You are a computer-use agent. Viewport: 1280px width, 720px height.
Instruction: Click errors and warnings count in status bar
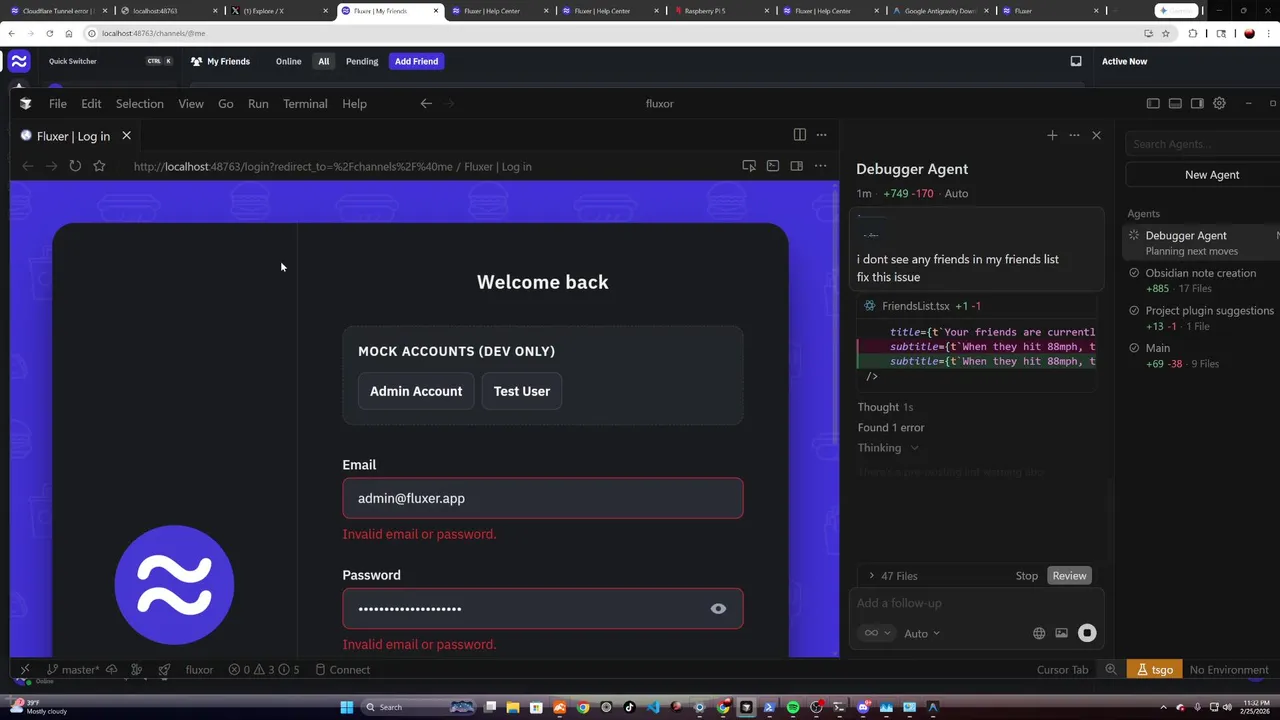(264, 670)
